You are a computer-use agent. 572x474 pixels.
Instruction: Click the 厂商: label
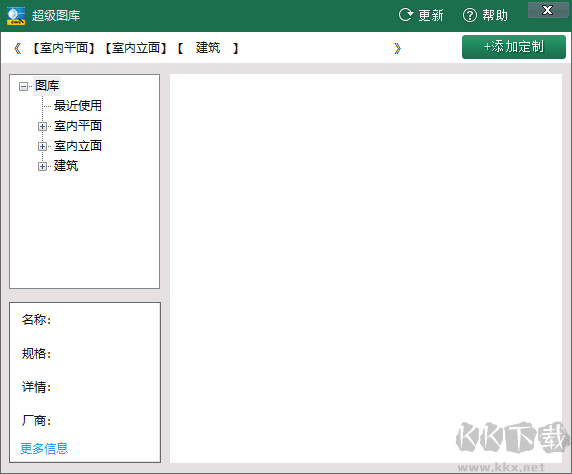click(36, 421)
